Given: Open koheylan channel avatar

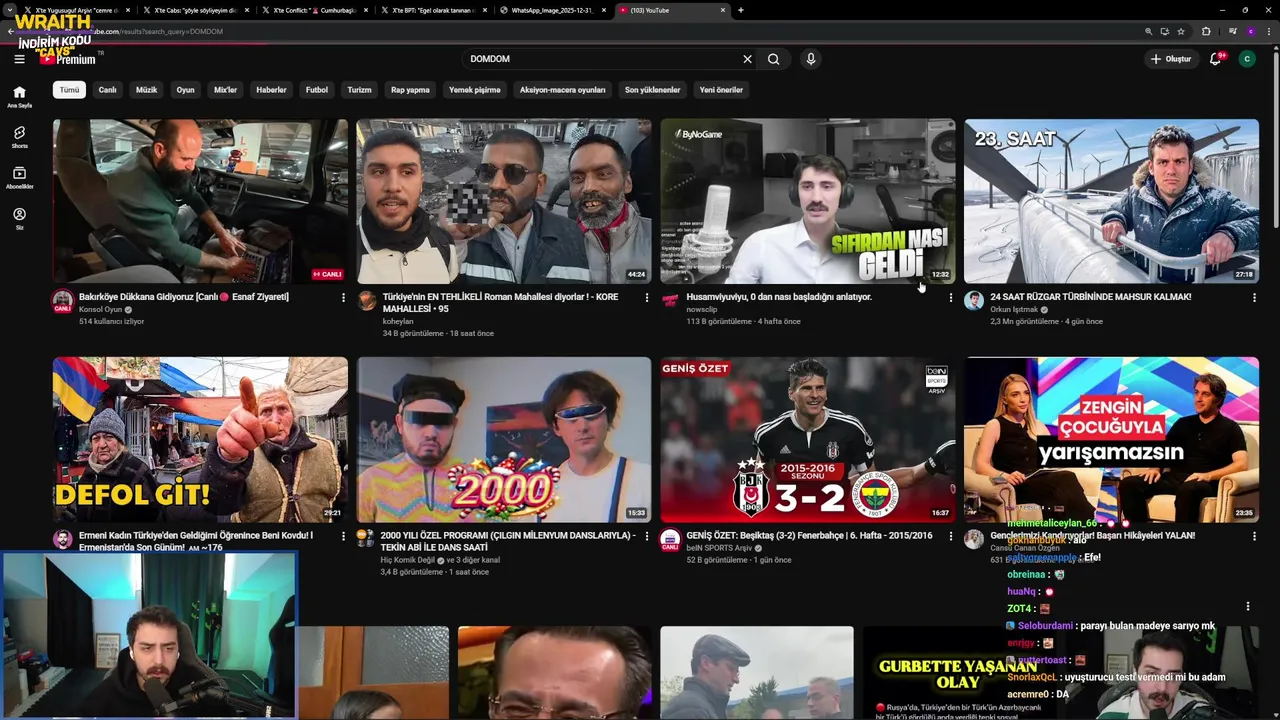Looking at the screenshot, I should [367, 301].
